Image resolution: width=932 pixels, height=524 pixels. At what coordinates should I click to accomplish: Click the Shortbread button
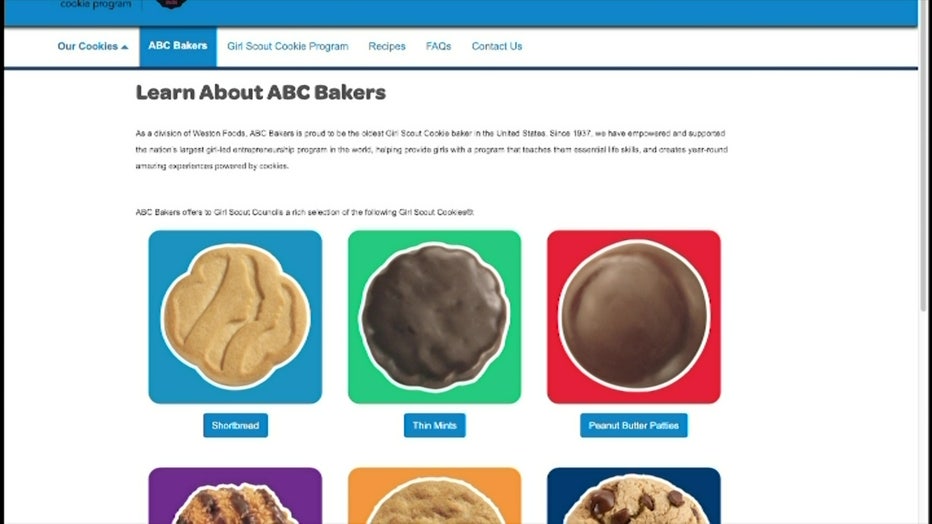tap(235, 425)
